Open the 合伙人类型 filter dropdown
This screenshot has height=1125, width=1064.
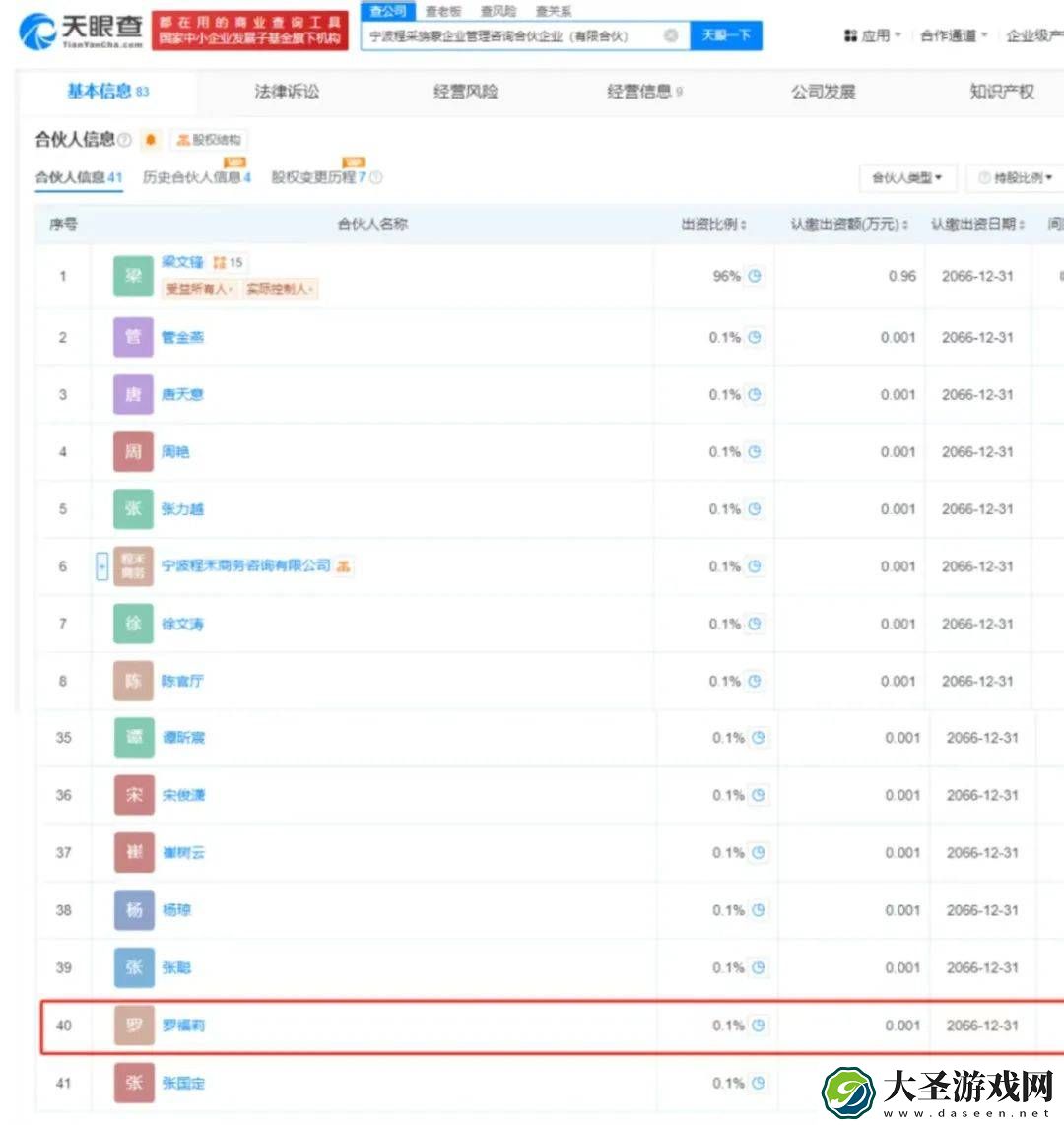(x=907, y=178)
